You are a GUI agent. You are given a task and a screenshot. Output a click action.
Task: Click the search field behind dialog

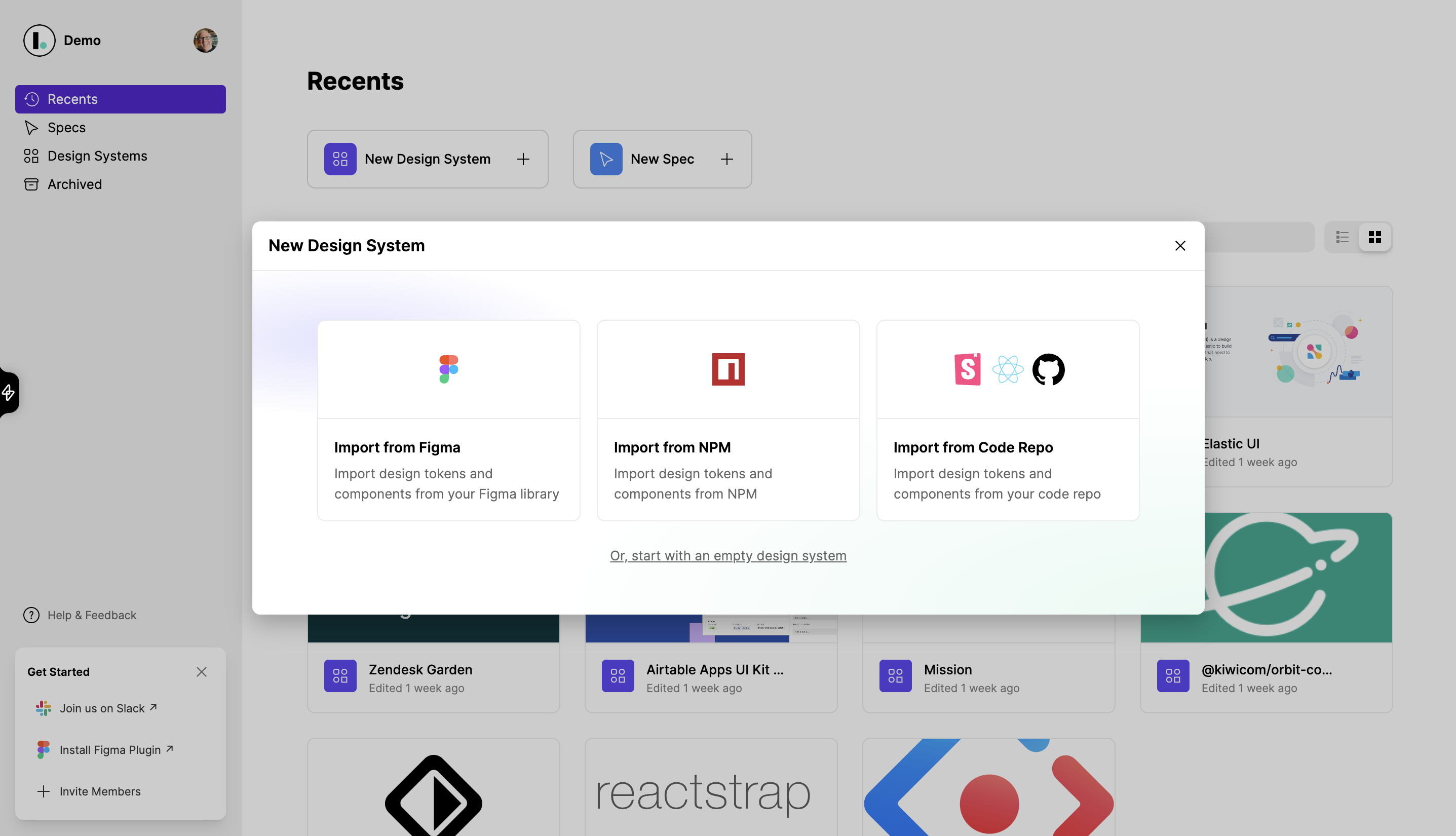1259,237
